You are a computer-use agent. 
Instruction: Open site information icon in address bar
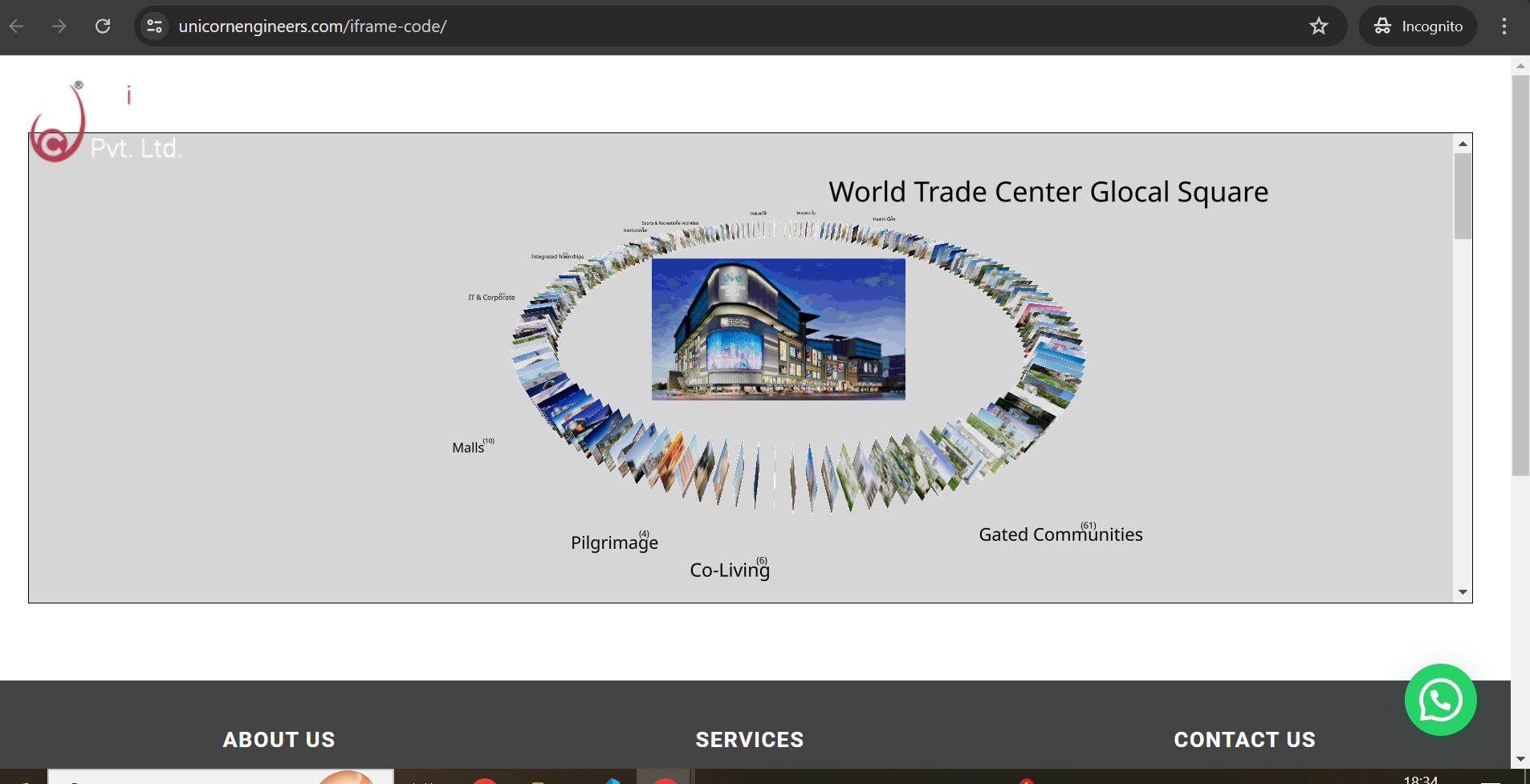point(154,26)
